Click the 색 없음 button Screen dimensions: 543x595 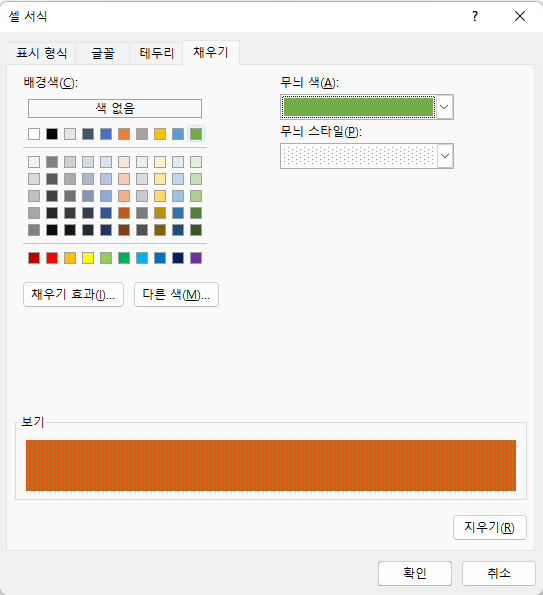(x=115, y=109)
